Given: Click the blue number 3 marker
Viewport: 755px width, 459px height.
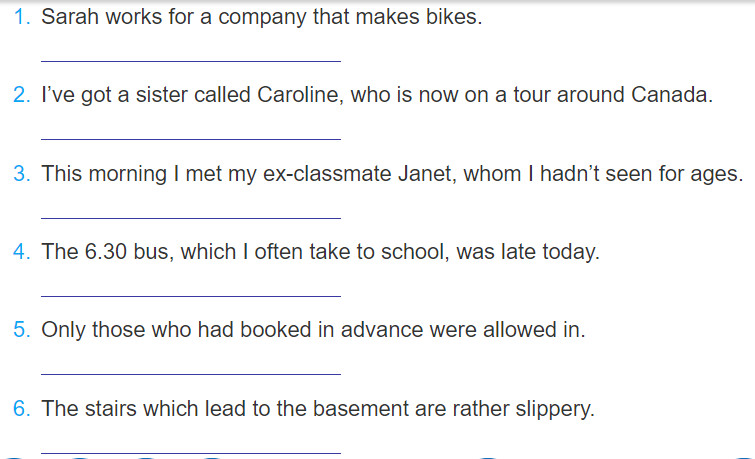Looking at the screenshot, I should tap(22, 173).
